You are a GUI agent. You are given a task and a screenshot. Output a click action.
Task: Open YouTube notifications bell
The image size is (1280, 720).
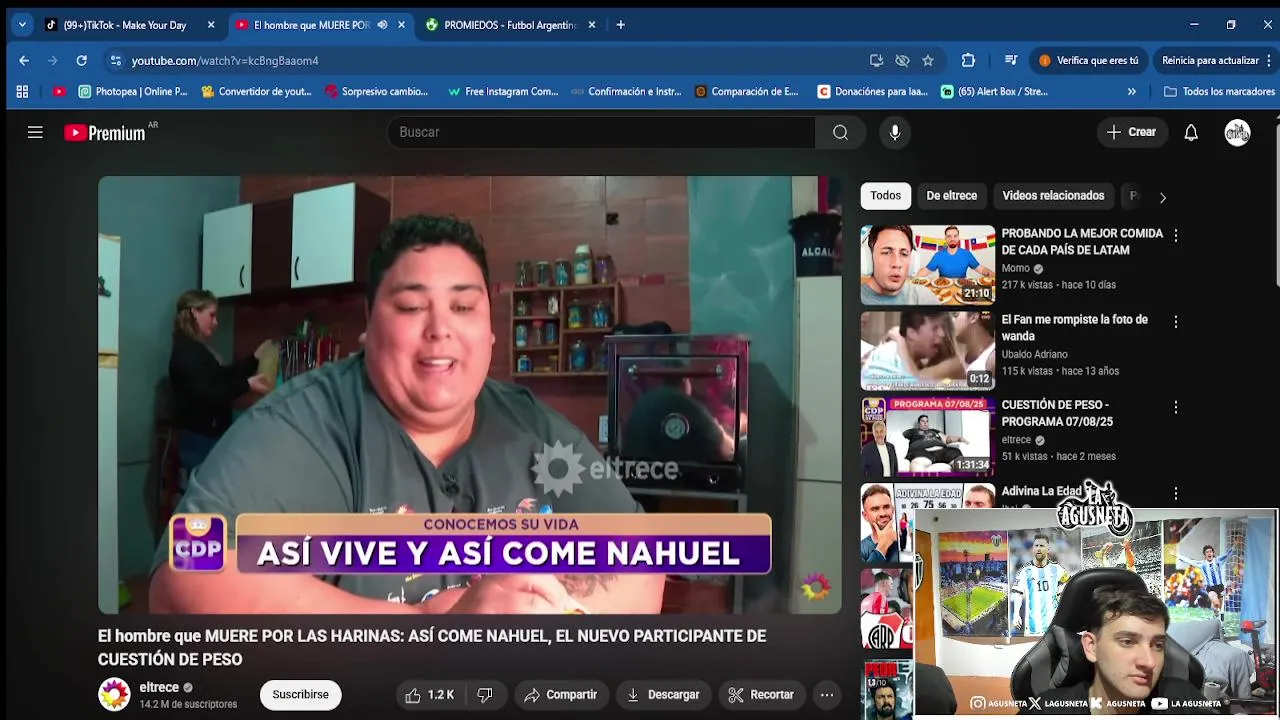[1191, 132]
